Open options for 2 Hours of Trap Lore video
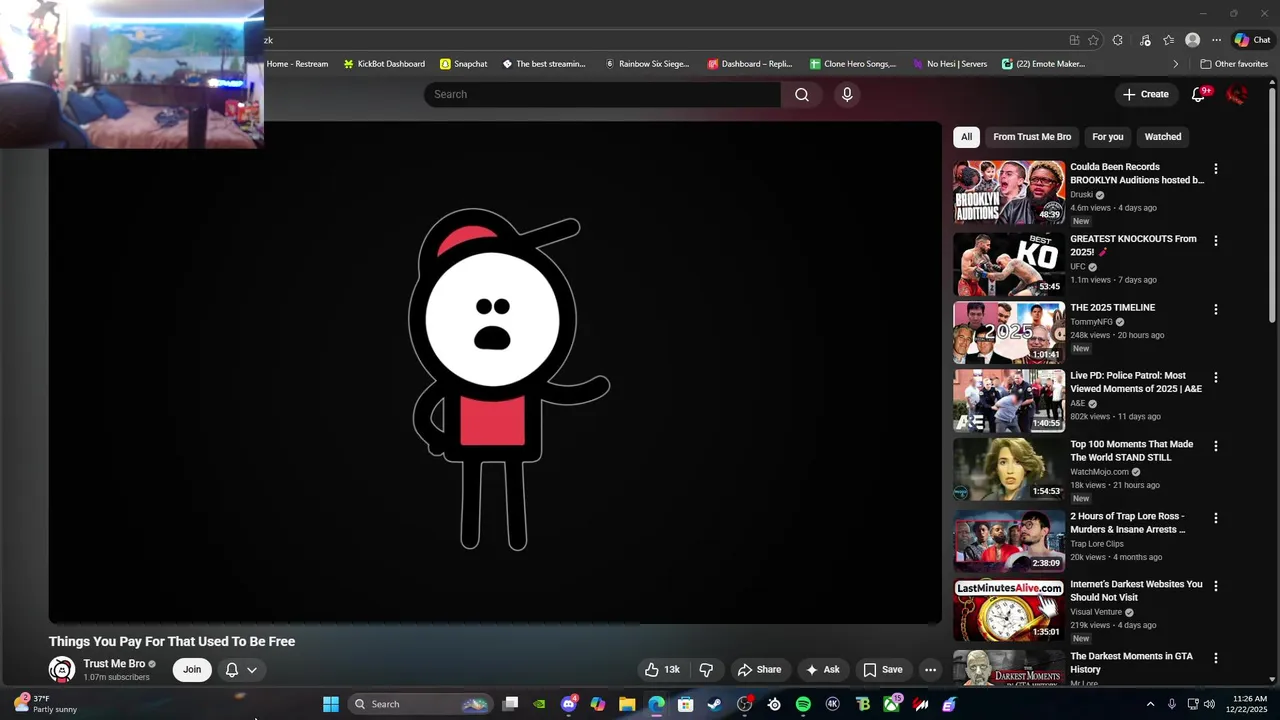 tap(1216, 518)
